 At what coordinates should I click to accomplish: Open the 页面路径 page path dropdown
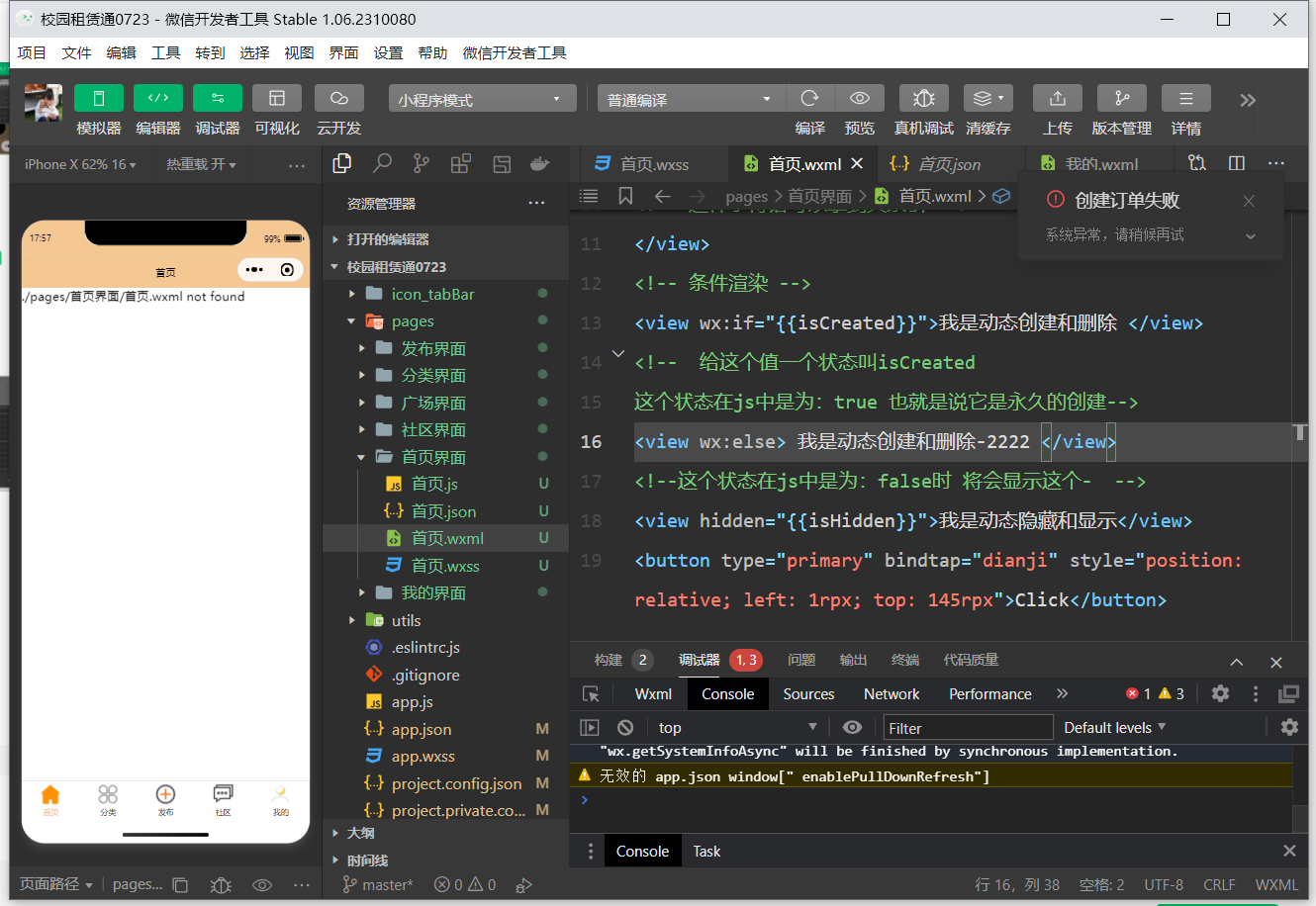[x=56, y=884]
